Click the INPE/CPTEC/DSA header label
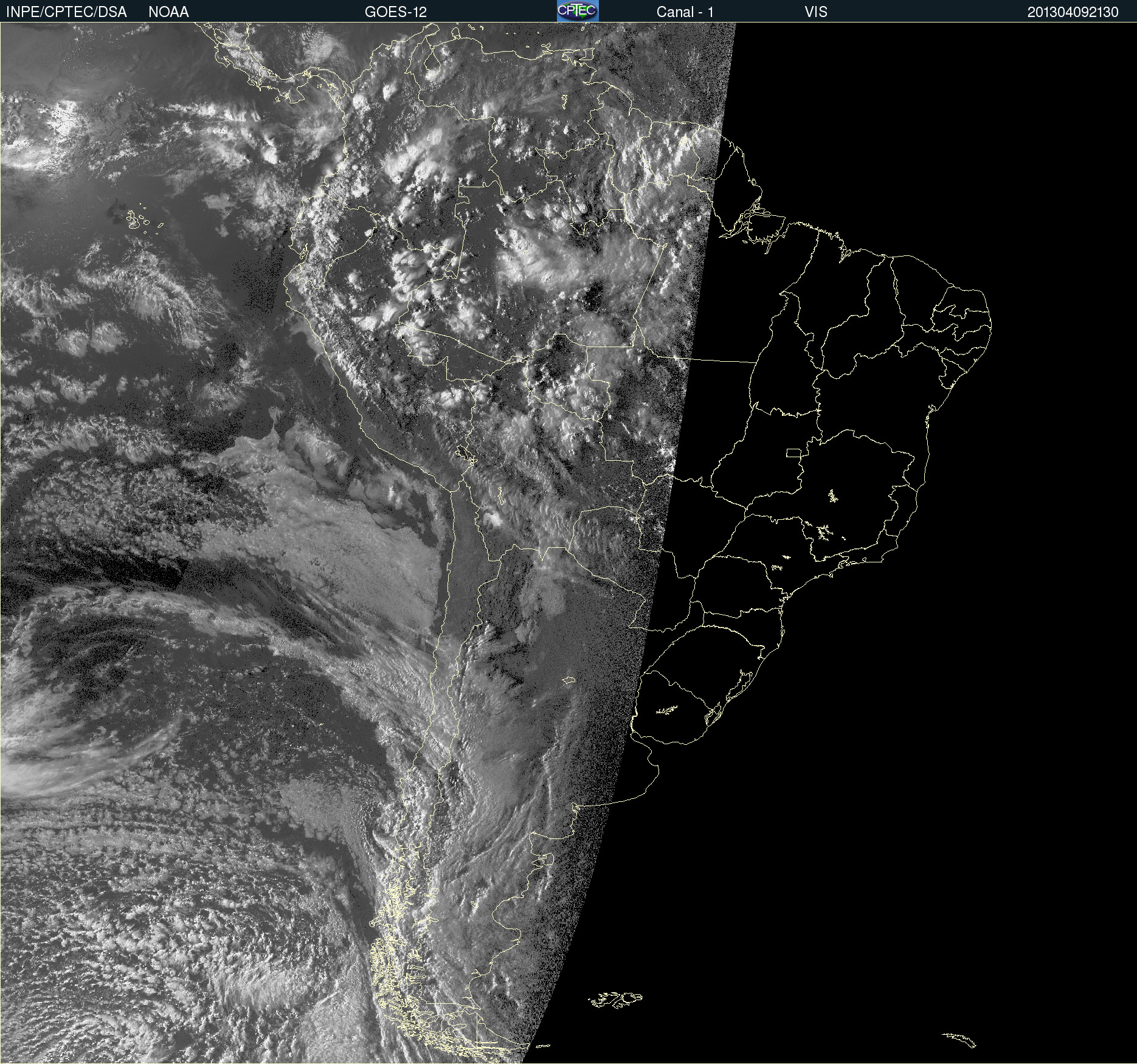This screenshot has width=1137, height=1064. tap(66, 12)
